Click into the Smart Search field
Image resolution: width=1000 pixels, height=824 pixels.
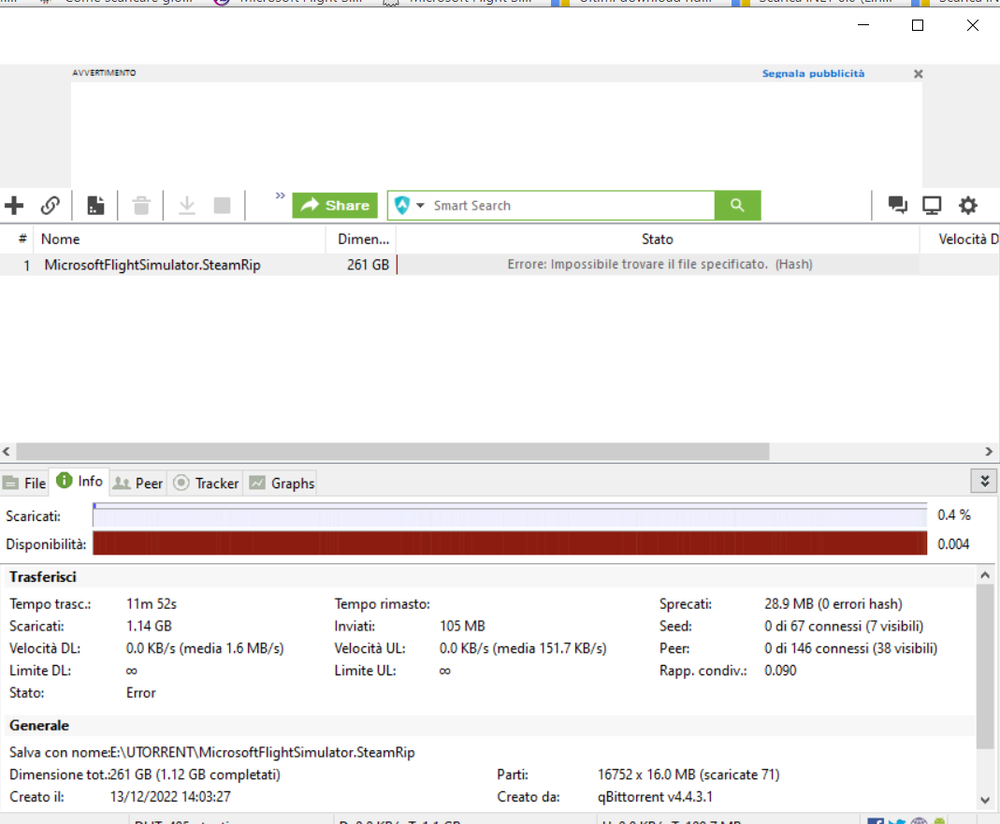(x=571, y=205)
